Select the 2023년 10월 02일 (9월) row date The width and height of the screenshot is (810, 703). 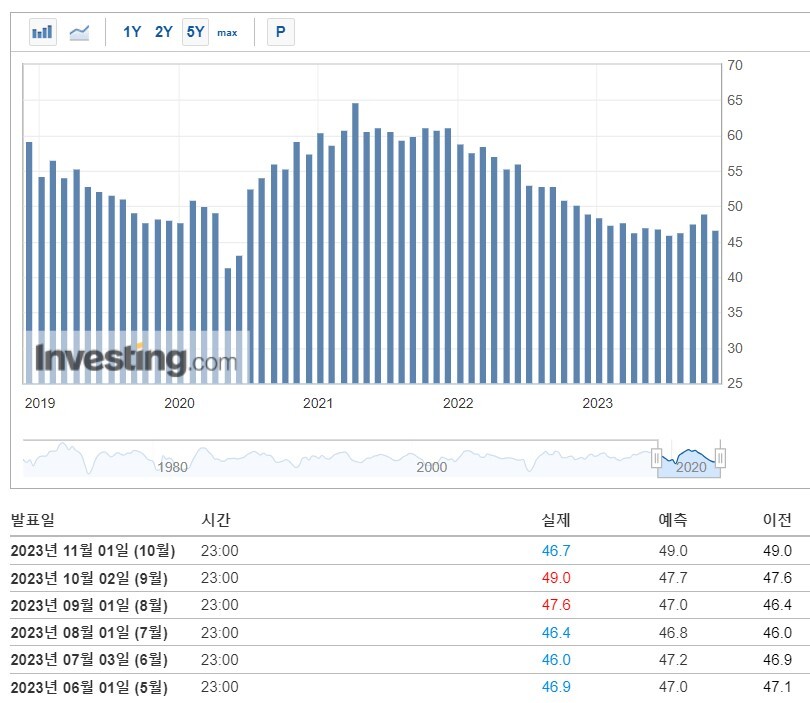[x=89, y=578]
